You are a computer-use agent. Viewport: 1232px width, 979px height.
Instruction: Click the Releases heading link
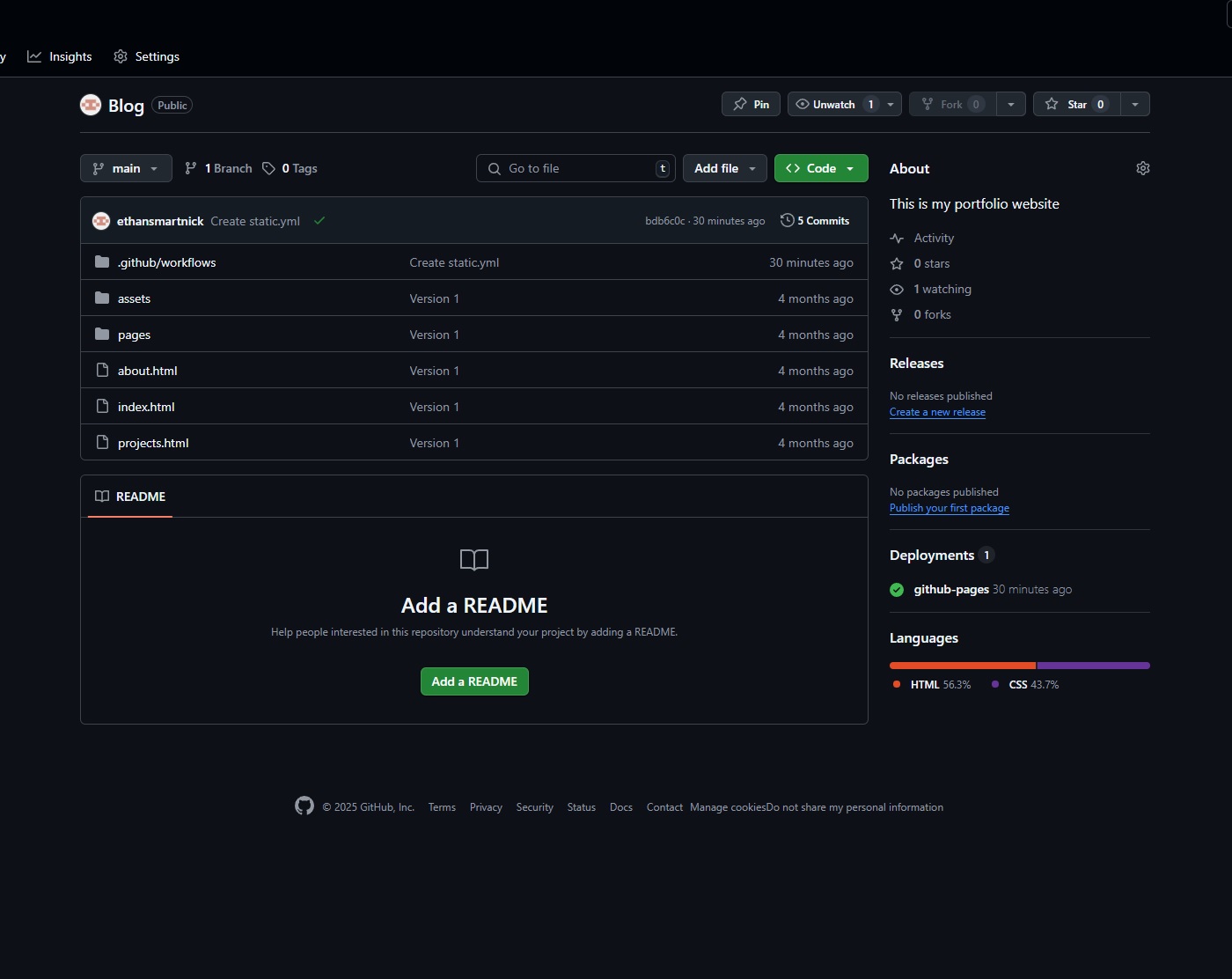click(x=916, y=363)
